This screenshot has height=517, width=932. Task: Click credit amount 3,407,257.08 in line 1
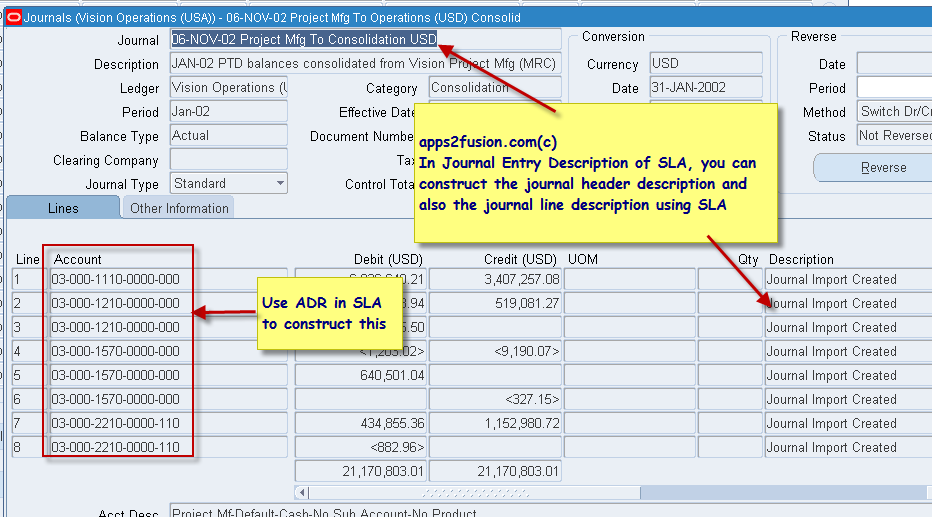pyautogui.click(x=495, y=279)
